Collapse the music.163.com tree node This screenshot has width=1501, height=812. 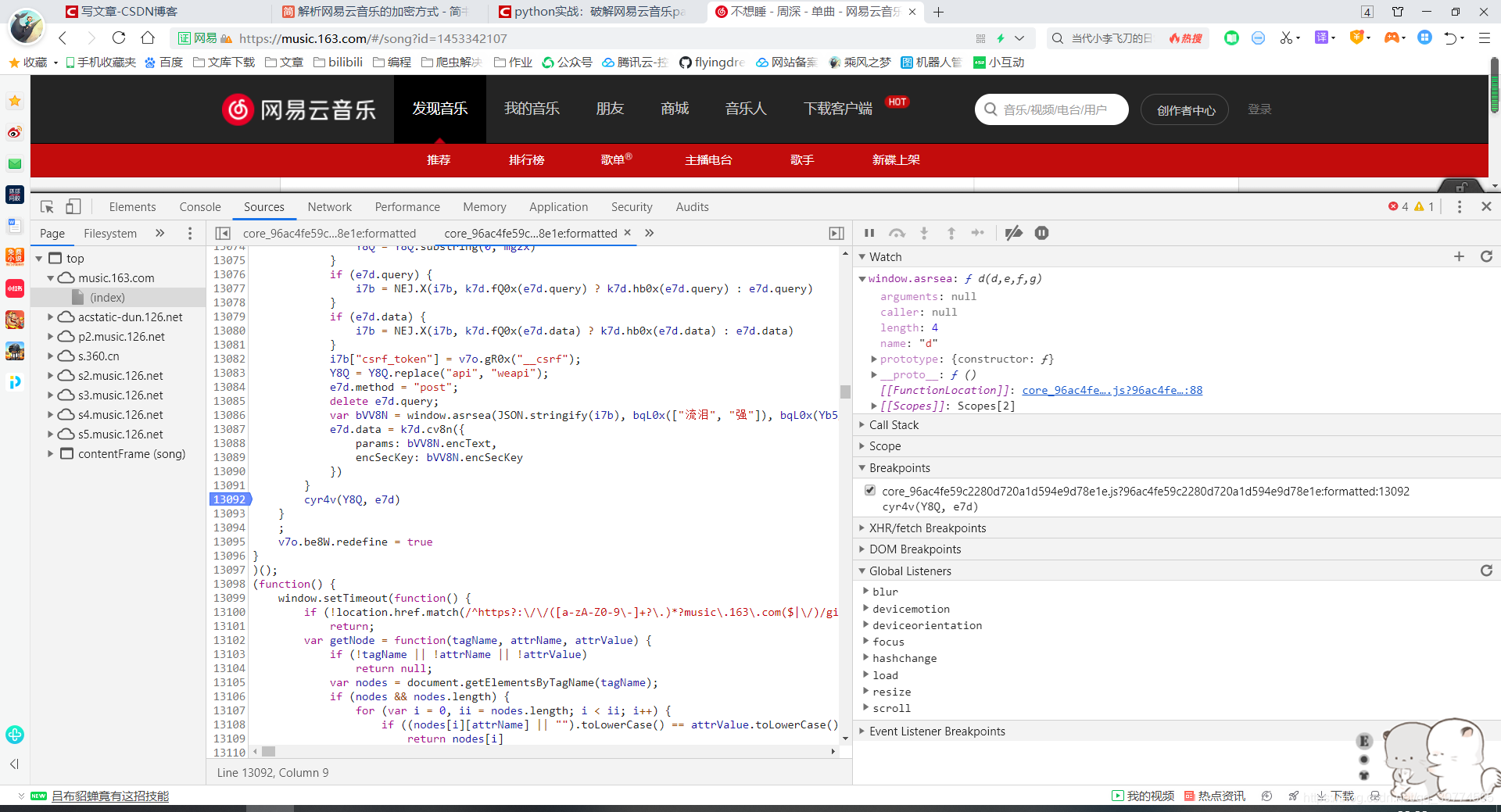[51, 277]
